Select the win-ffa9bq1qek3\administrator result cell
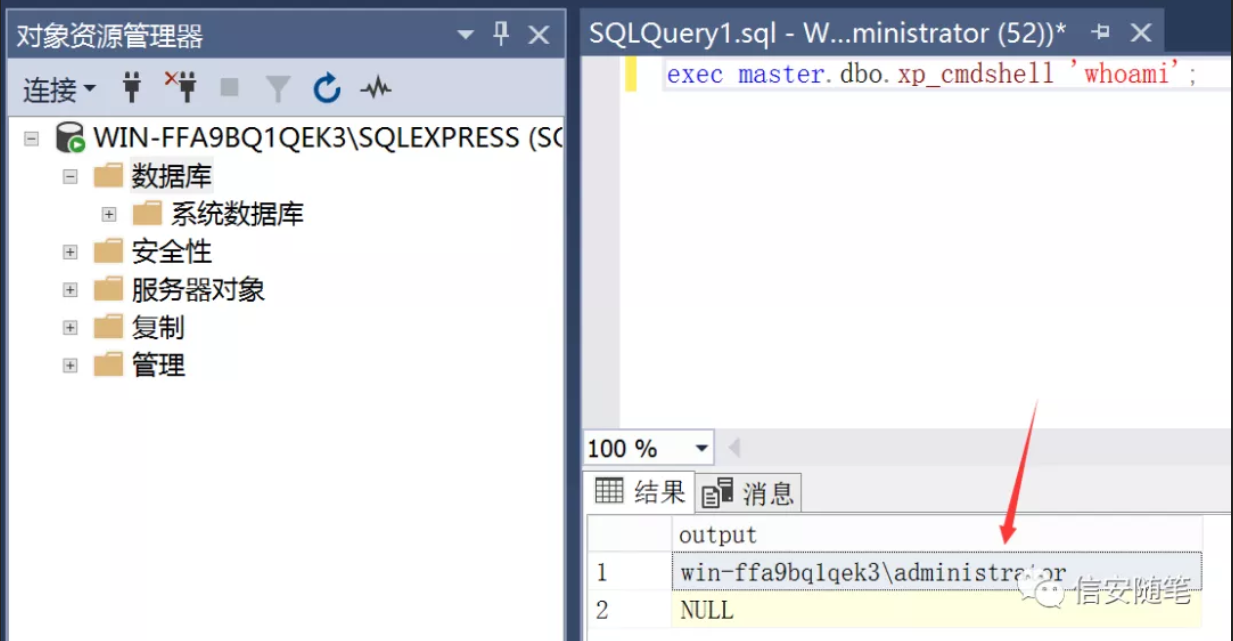This screenshot has width=1233, height=641. point(936,573)
